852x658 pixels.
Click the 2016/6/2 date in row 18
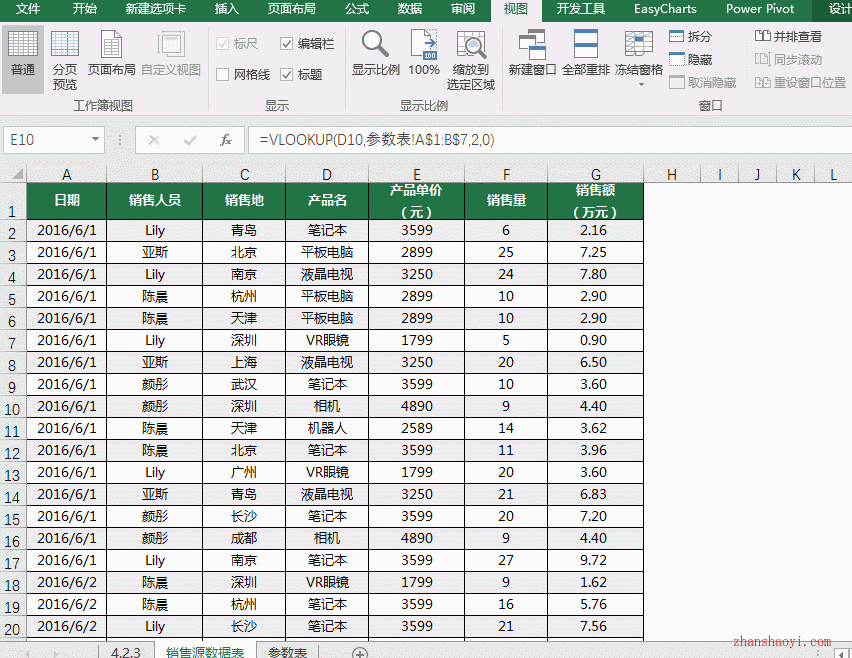pos(66,582)
